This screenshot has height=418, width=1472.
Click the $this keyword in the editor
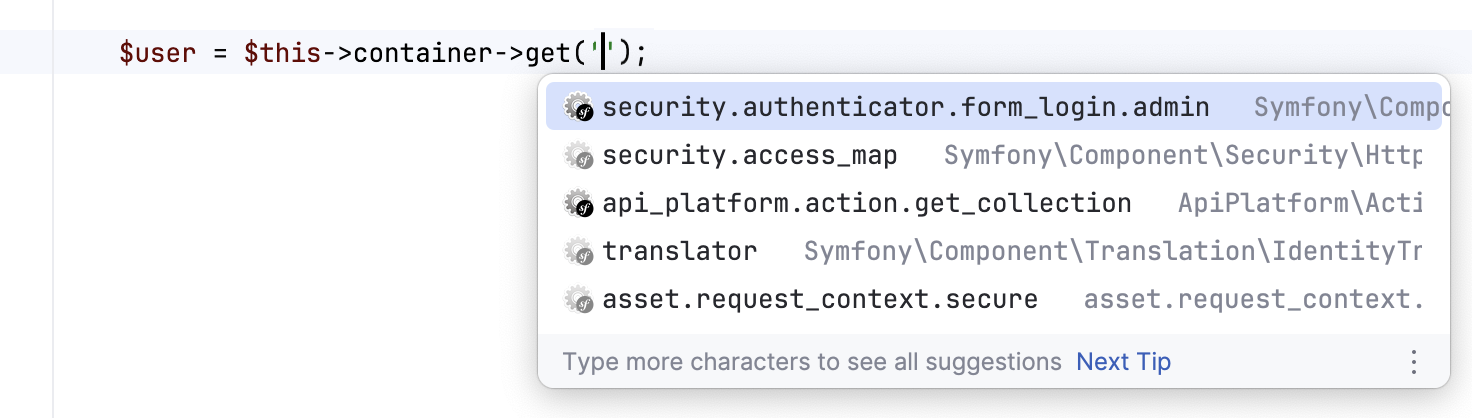click(x=283, y=52)
